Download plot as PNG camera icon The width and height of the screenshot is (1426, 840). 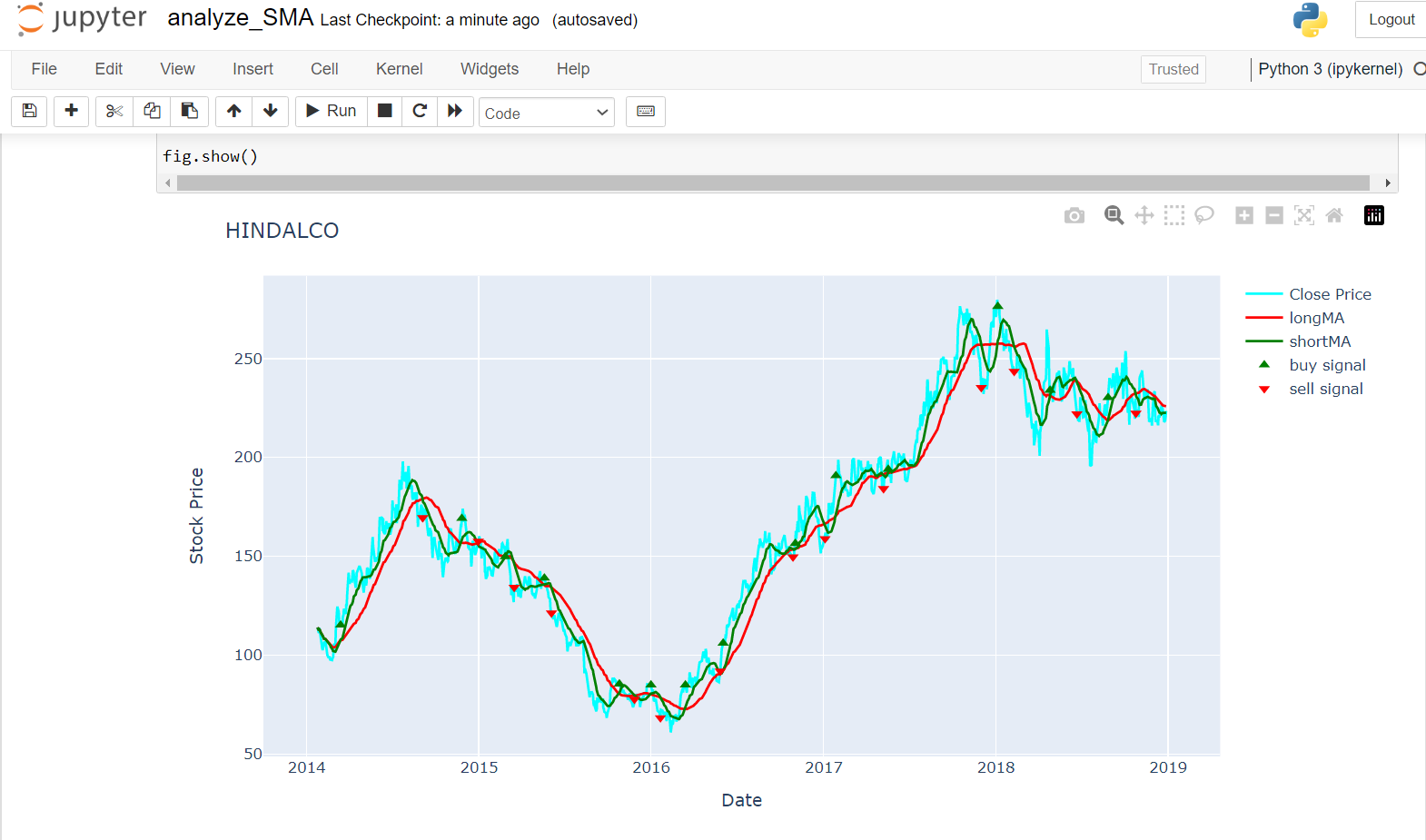click(x=1074, y=215)
